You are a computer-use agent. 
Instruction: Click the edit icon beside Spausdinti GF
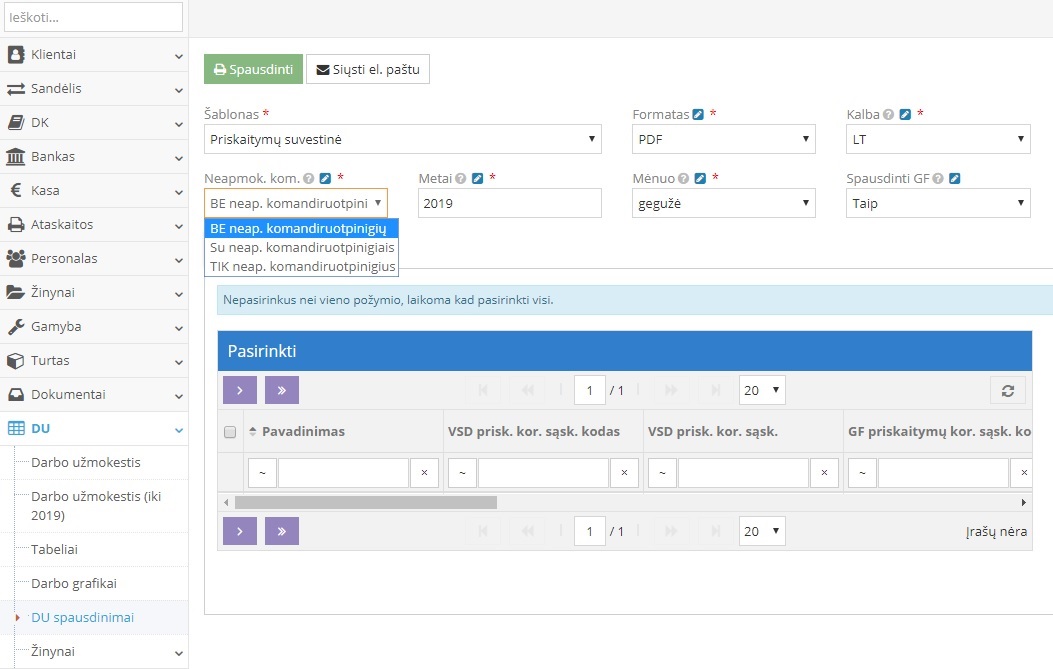coord(955,179)
